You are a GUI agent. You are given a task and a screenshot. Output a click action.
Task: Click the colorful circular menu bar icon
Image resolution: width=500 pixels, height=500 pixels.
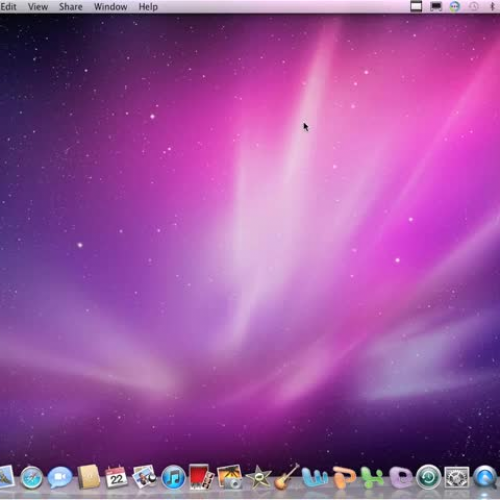tap(455, 6)
